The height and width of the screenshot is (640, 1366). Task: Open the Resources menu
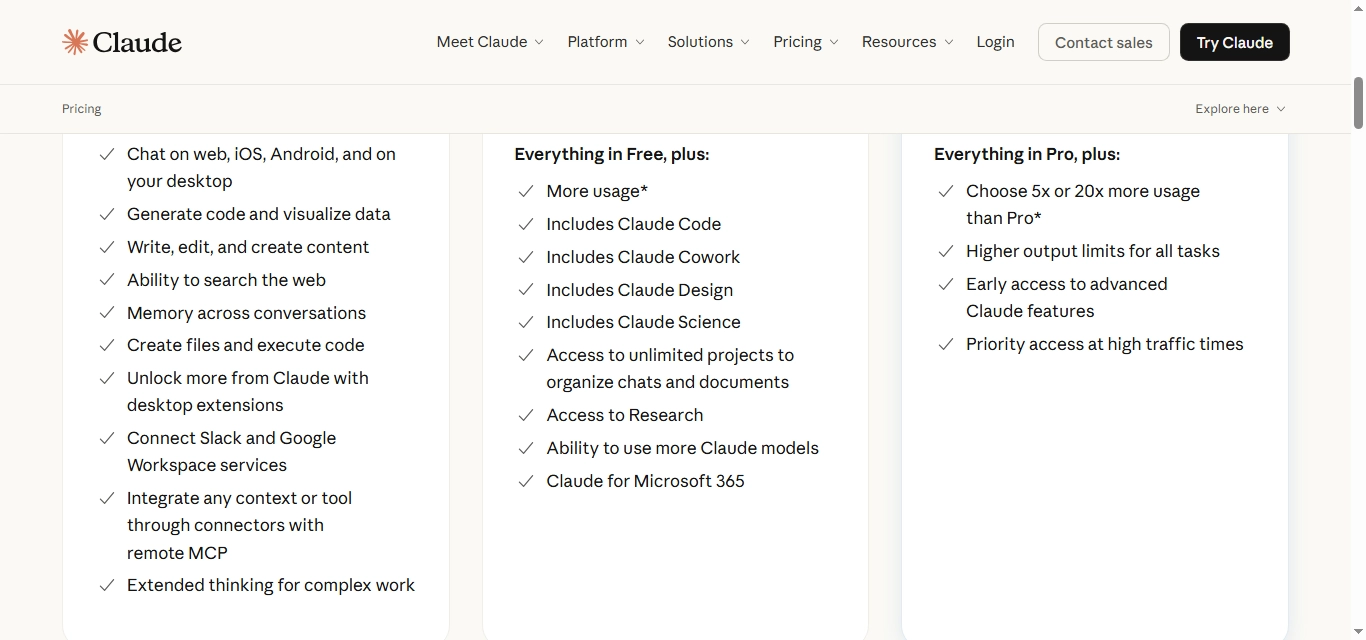pos(908,42)
